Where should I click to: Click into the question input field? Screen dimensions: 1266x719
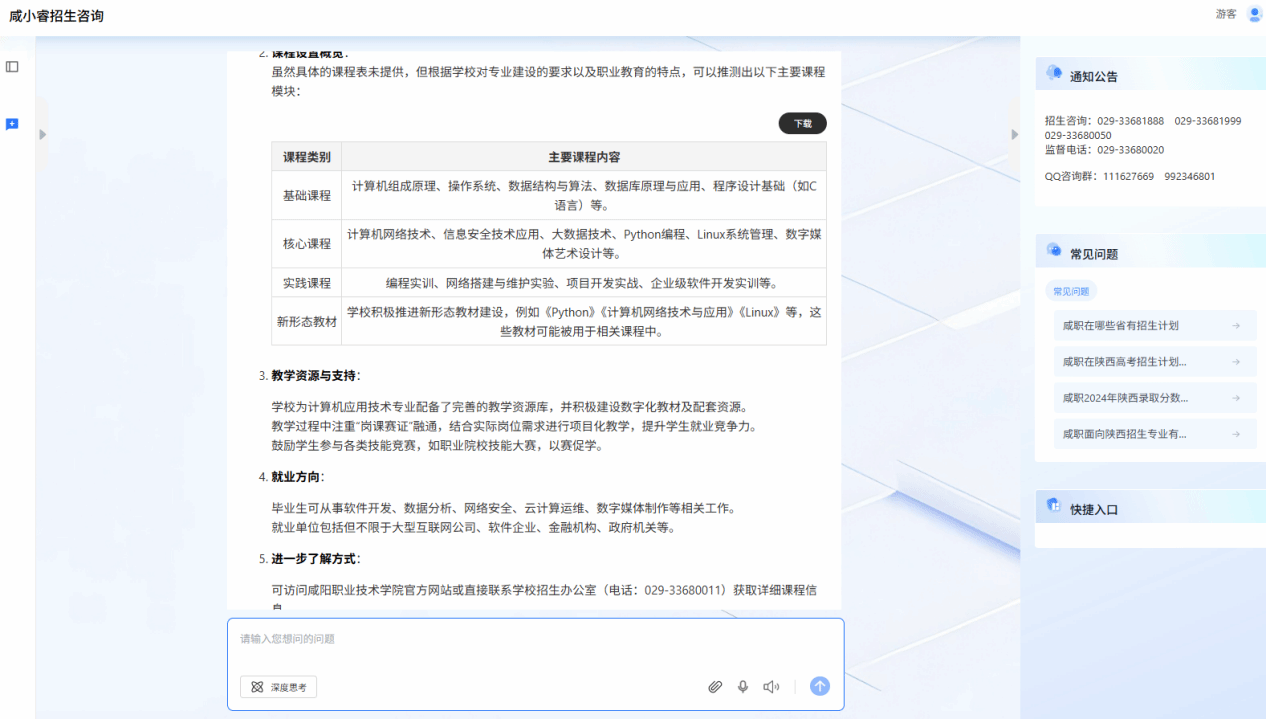535,639
